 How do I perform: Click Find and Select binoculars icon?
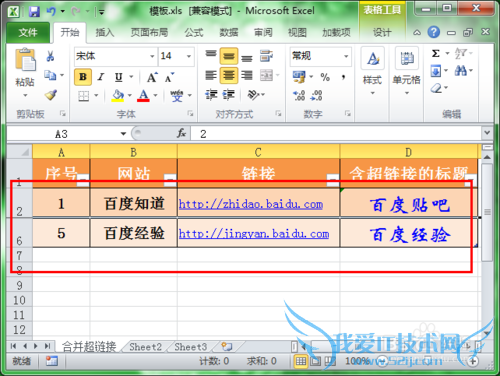461,71
